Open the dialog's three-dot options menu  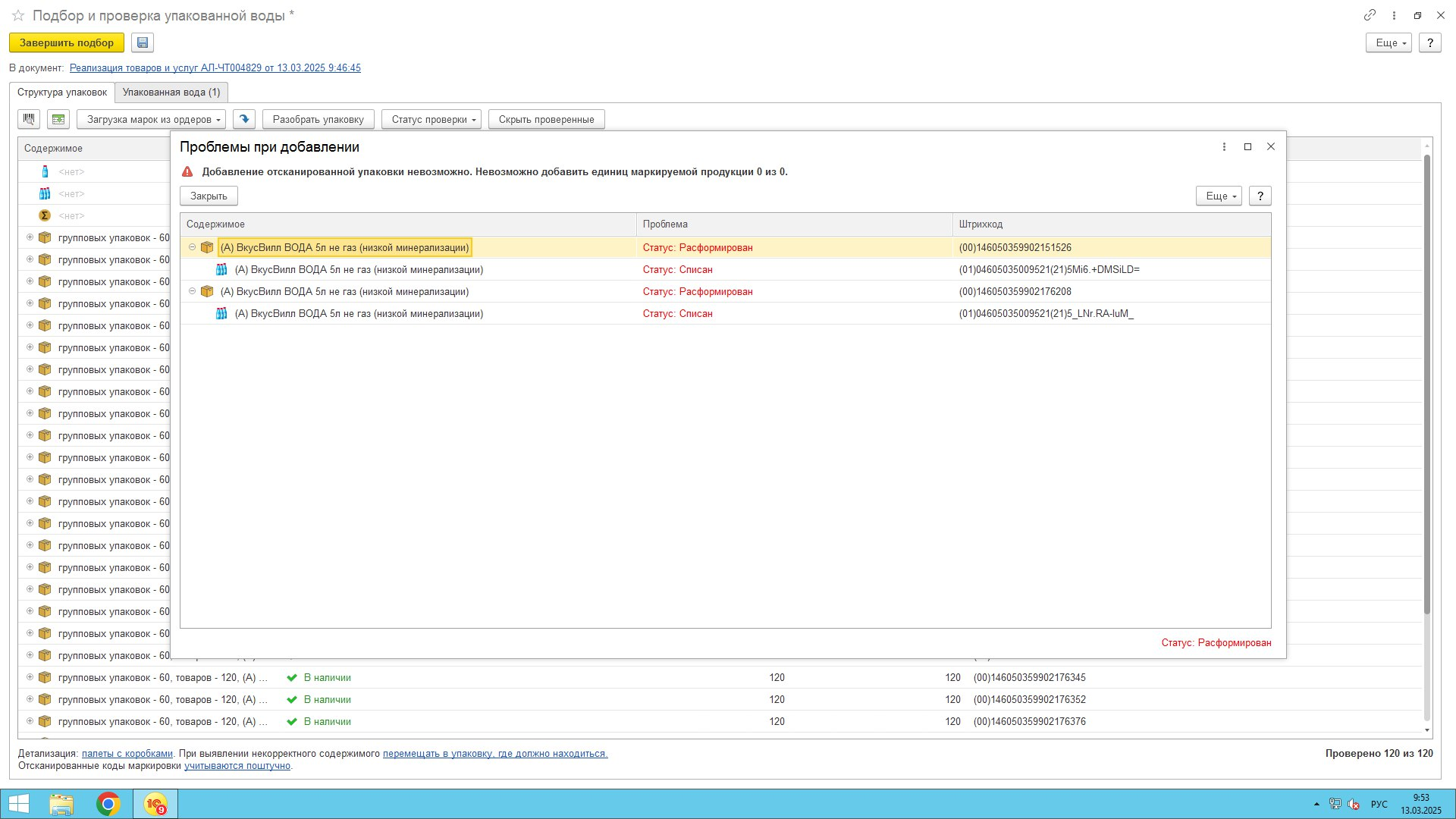click(x=1224, y=146)
